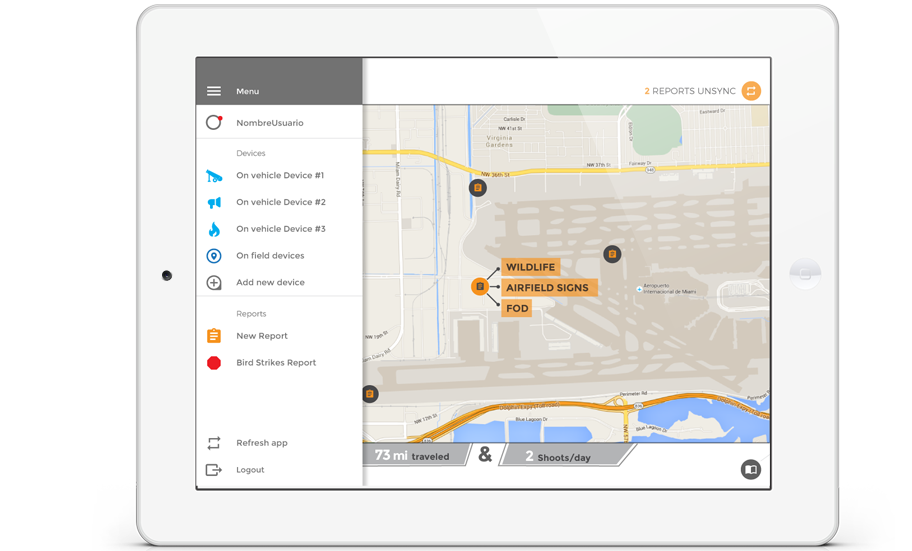
Task: Choose the FOD report tag
Action: tap(516, 308)
